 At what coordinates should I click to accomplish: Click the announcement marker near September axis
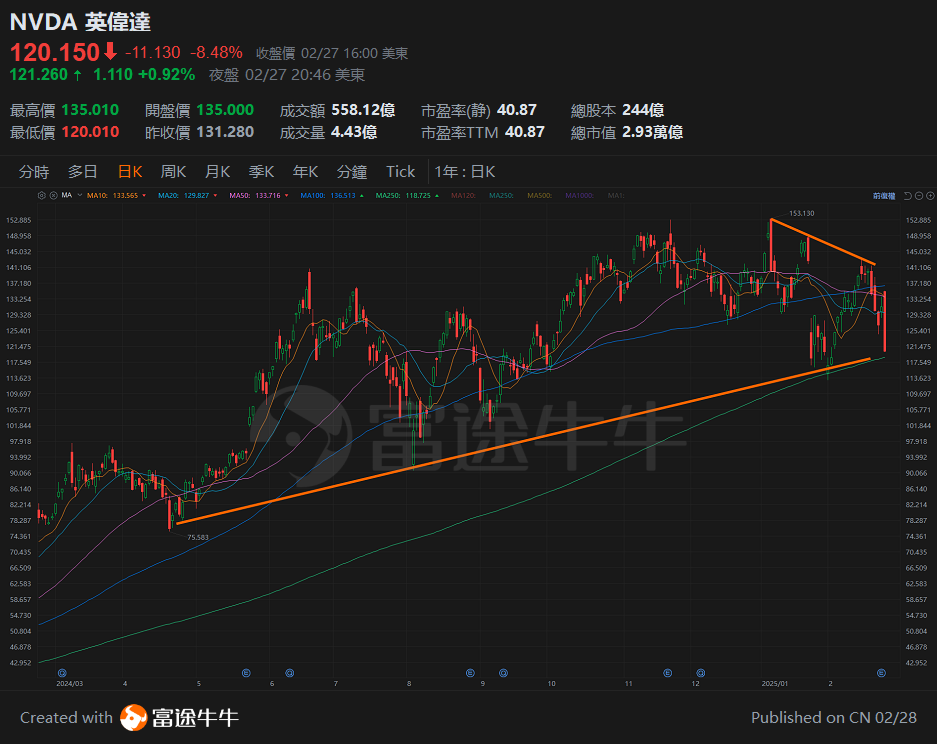(x=503, y=673)
